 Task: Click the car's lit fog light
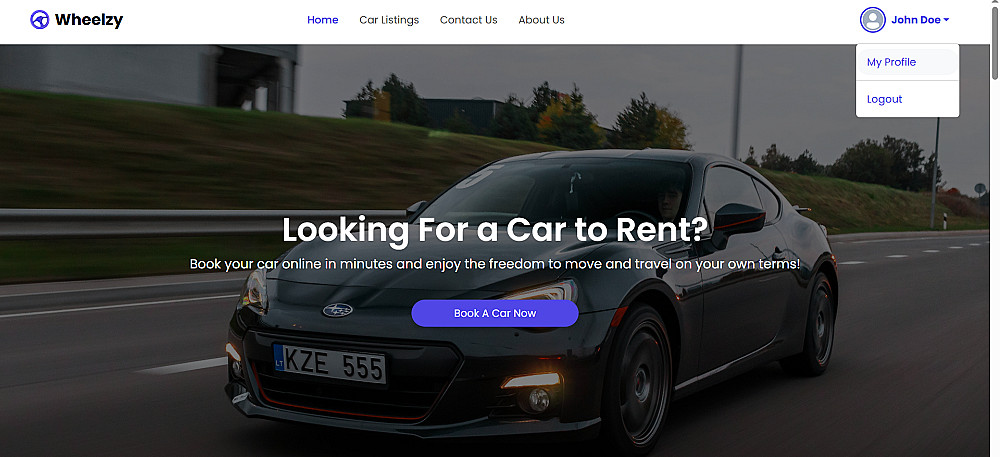531,381
